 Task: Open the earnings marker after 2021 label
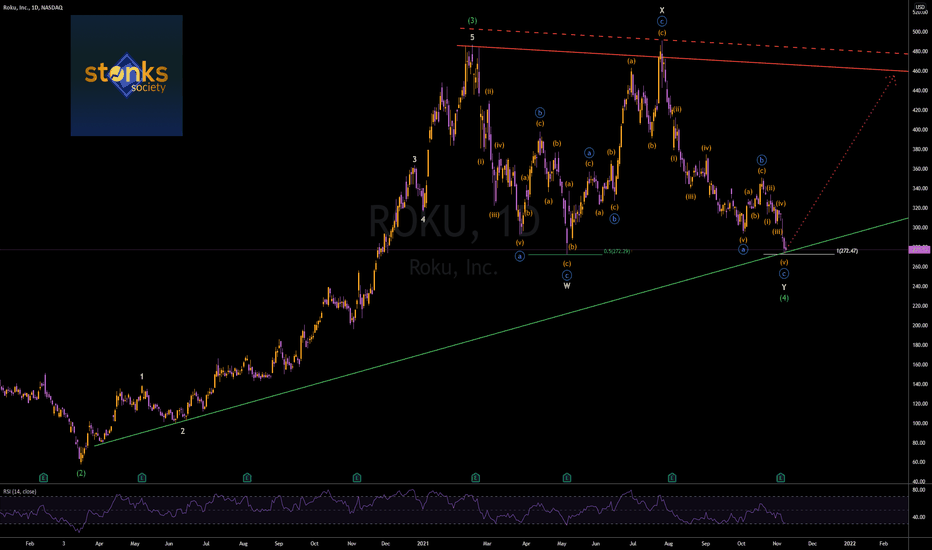(x=476, y=477)
